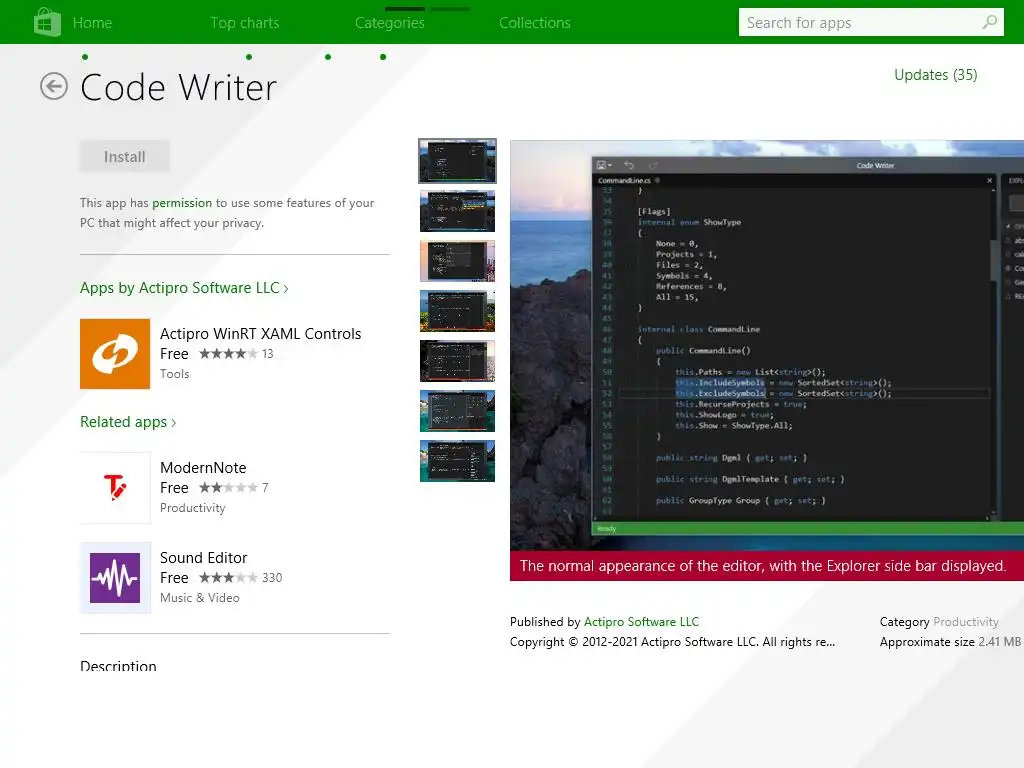Expand Apps by Actipro Software LLC
The width and height of the screenshot is (1024, 768).
pyautogui.click(x=184, y=288)
